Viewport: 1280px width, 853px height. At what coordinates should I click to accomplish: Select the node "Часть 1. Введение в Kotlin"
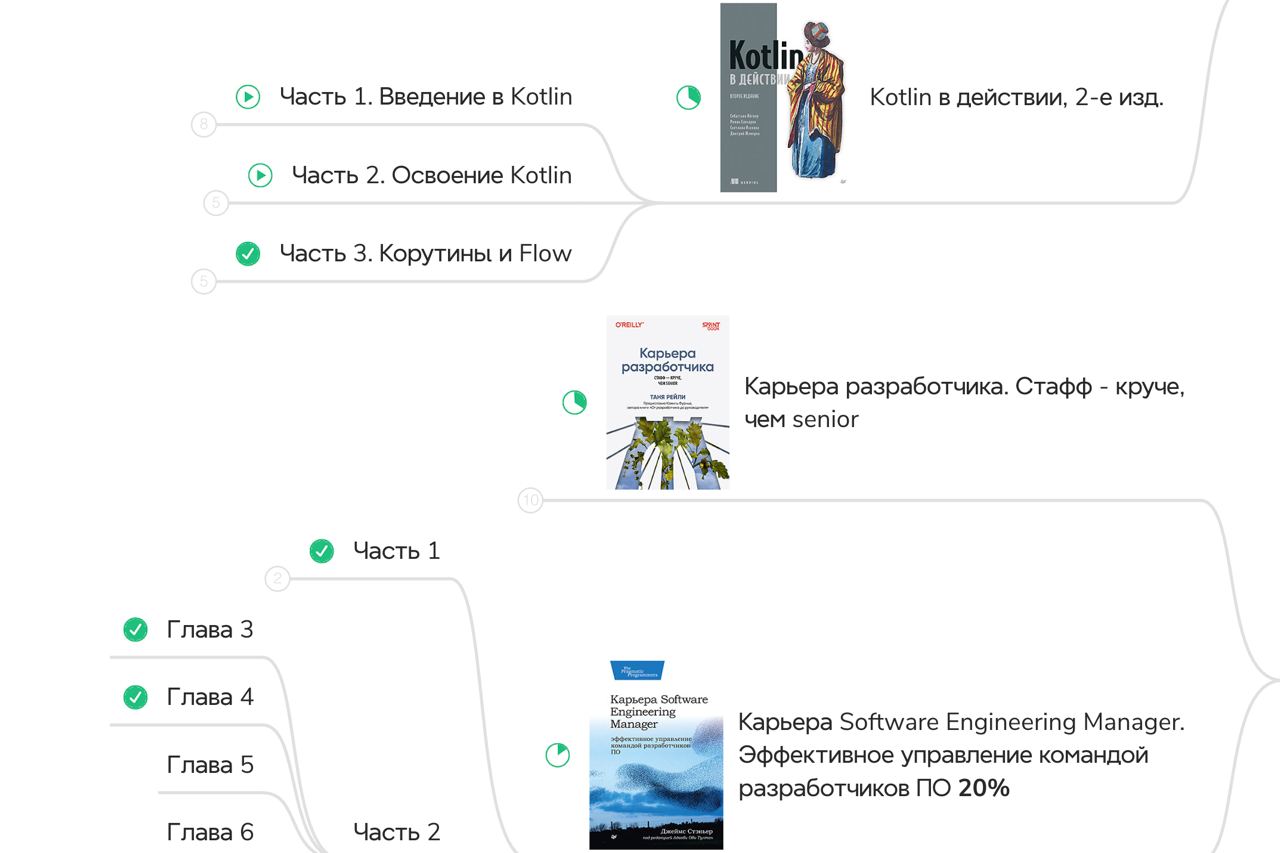click(426, 97)
